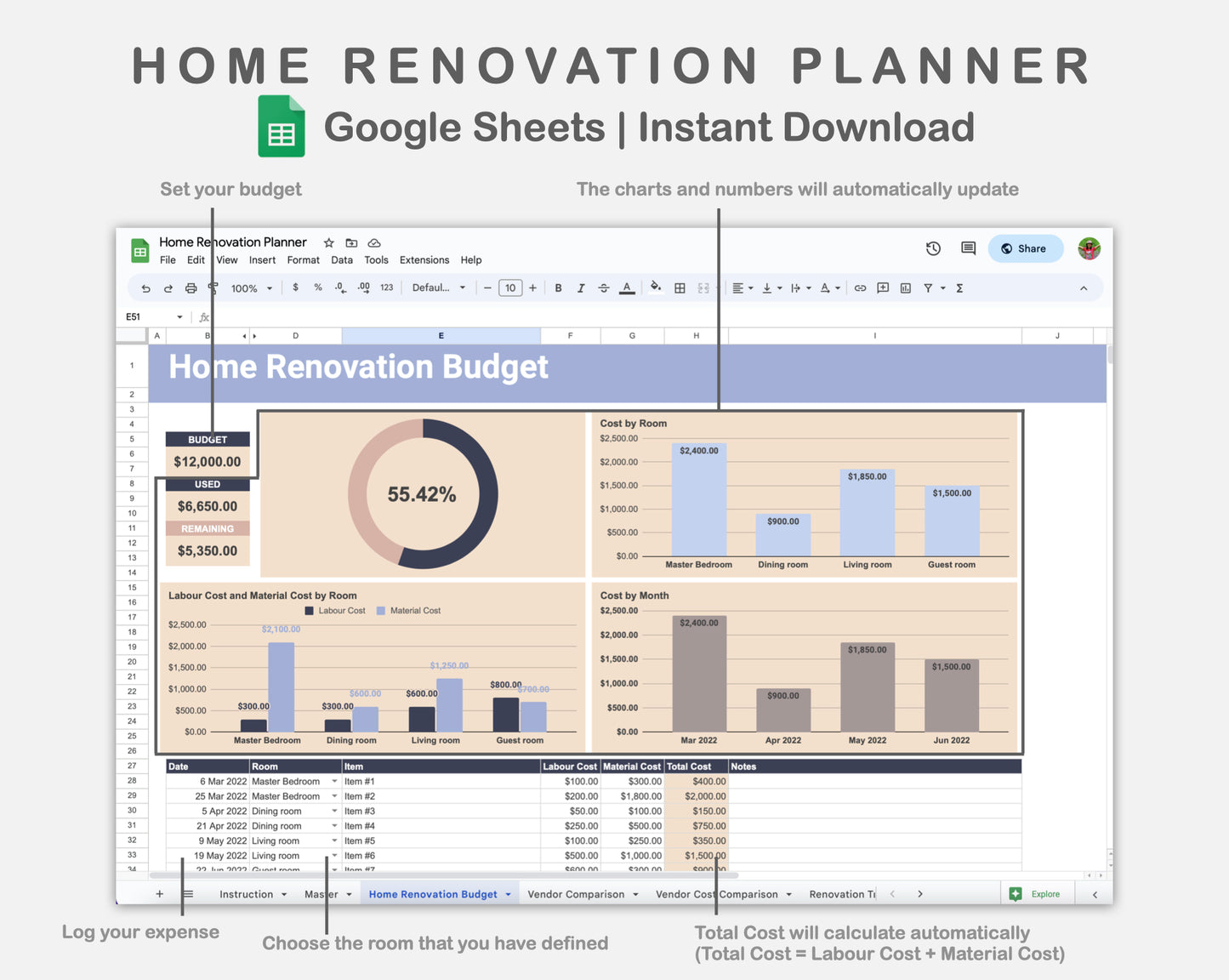Toggle bold formatting
Screen dimensions: 1229x980
pos(558,288)
